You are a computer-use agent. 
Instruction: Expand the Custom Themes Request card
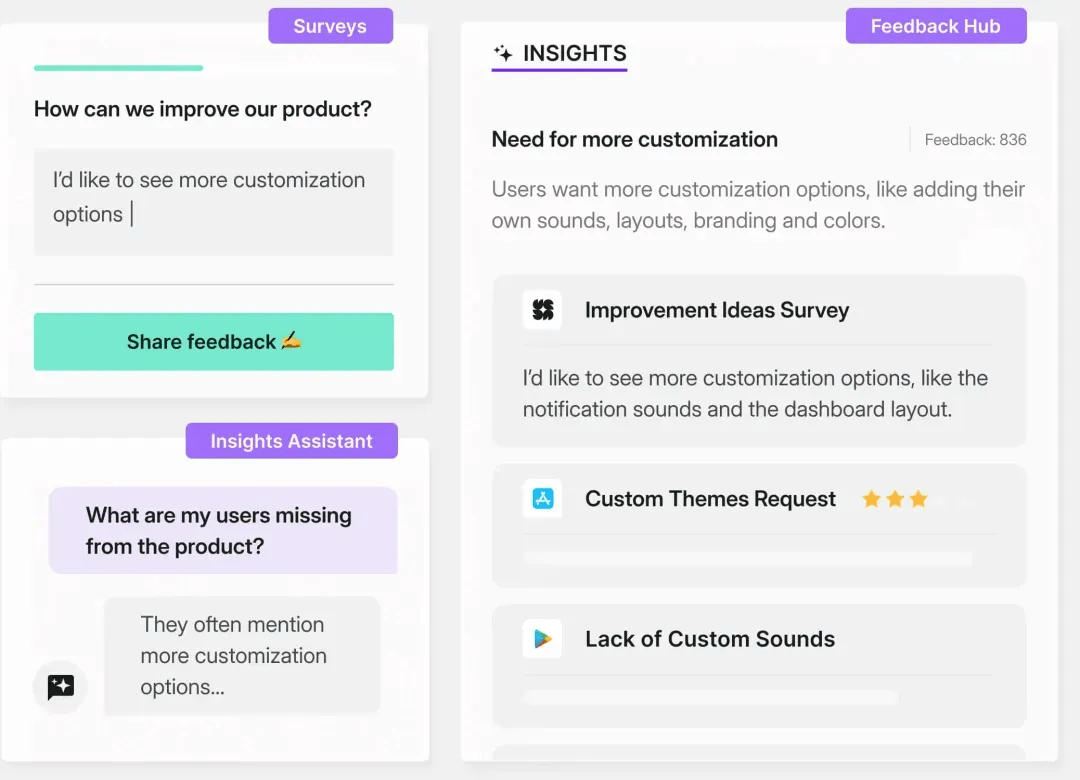point(759,526)
